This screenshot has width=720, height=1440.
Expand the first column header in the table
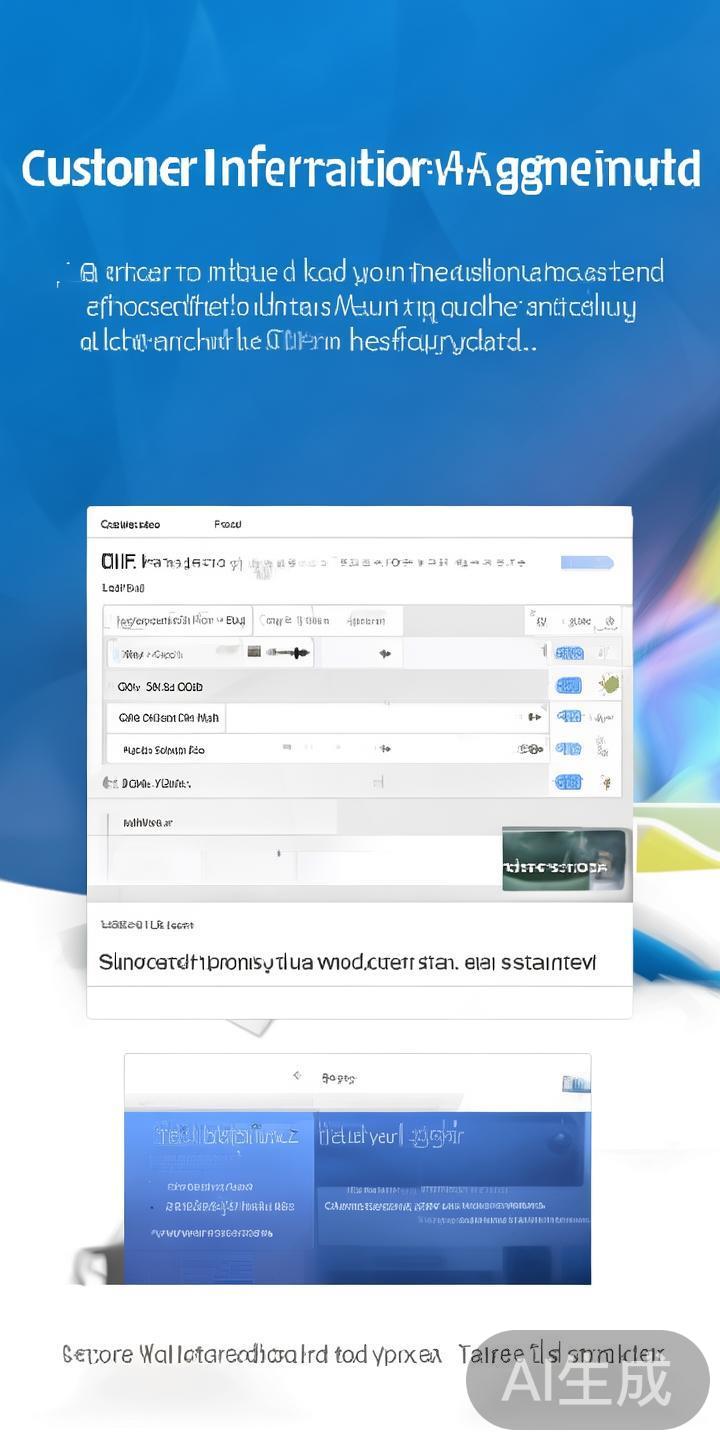(180, 621)
